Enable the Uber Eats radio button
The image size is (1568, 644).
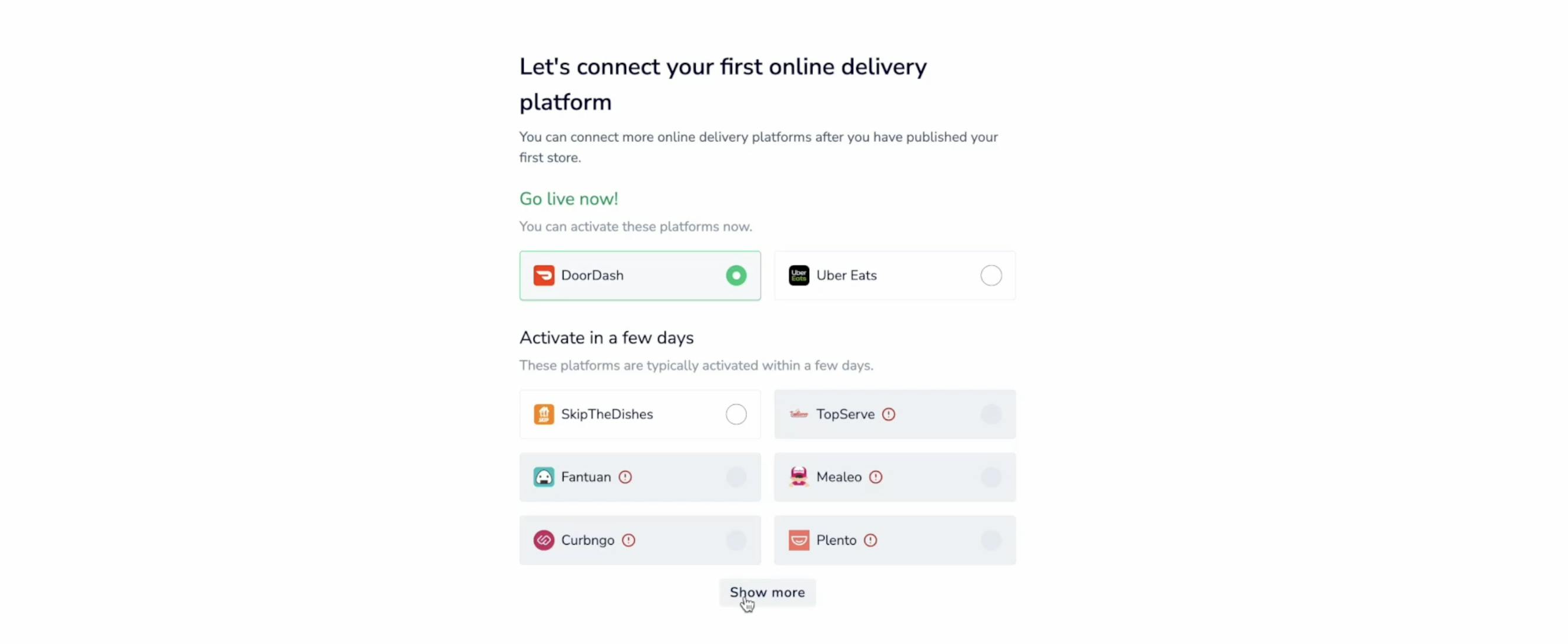click(x=991, y=275)
